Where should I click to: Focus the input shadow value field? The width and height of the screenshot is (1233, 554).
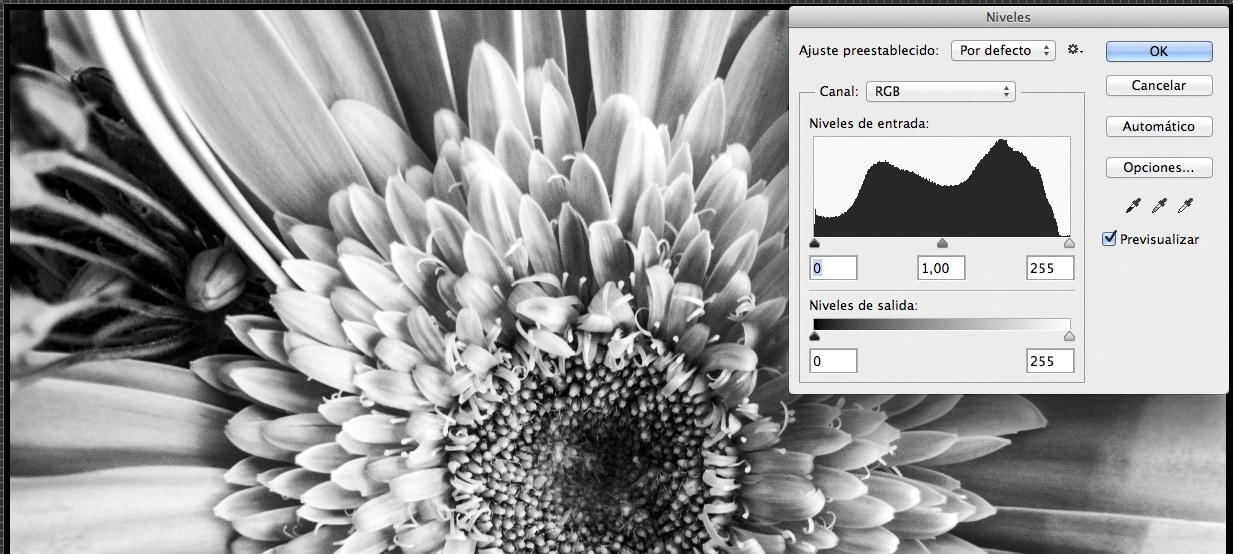pyautogui.click(x=833, y=268)
